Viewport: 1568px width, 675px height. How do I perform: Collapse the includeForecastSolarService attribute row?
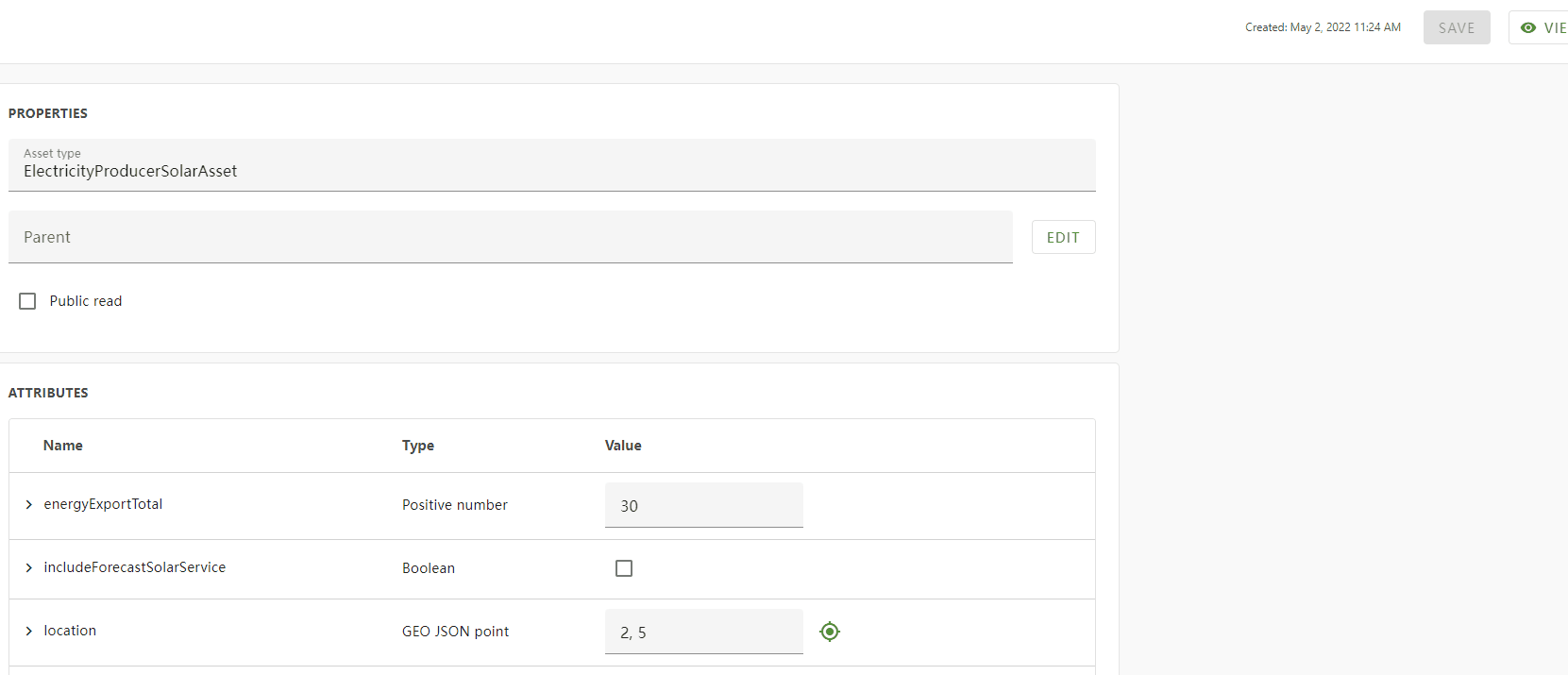tap(28, 567)
